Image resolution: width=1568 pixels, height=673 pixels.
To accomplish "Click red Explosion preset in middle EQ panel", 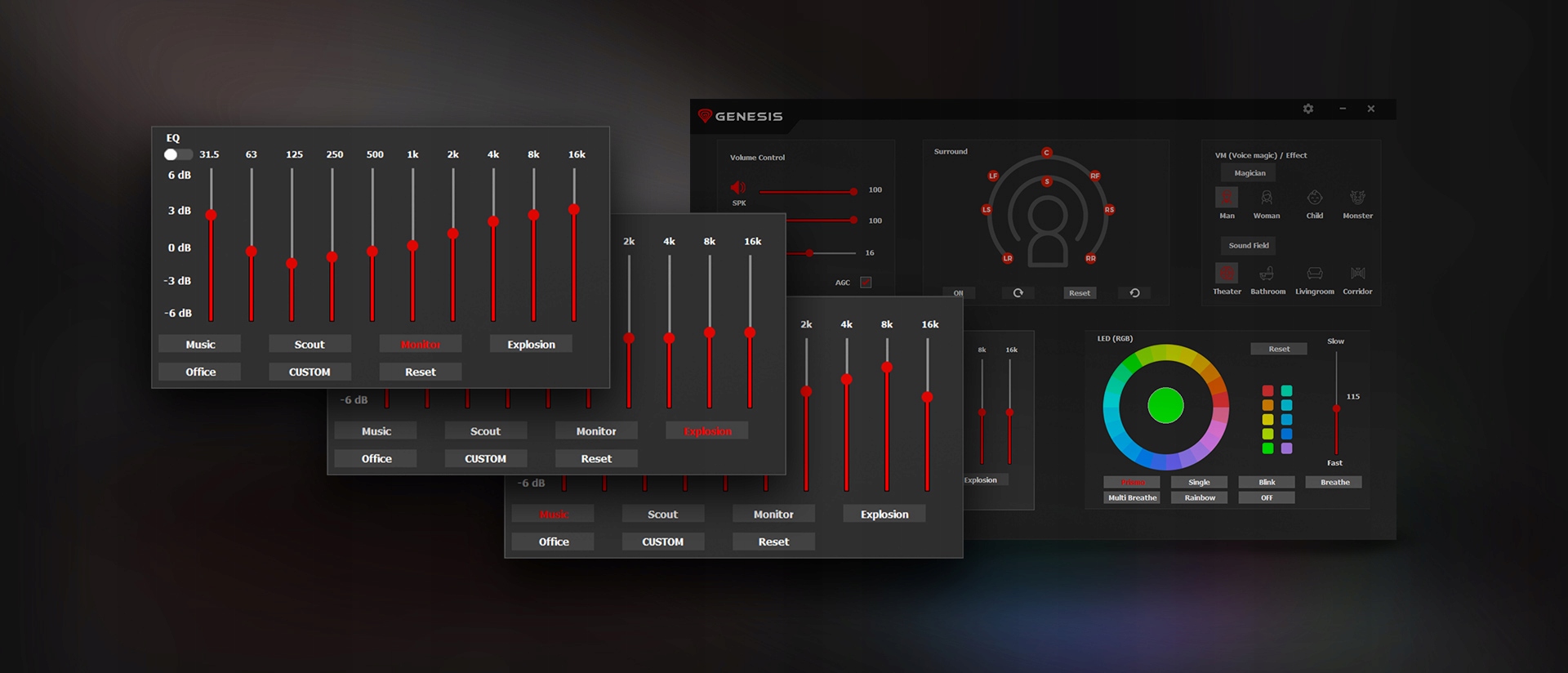I will 707,431.
